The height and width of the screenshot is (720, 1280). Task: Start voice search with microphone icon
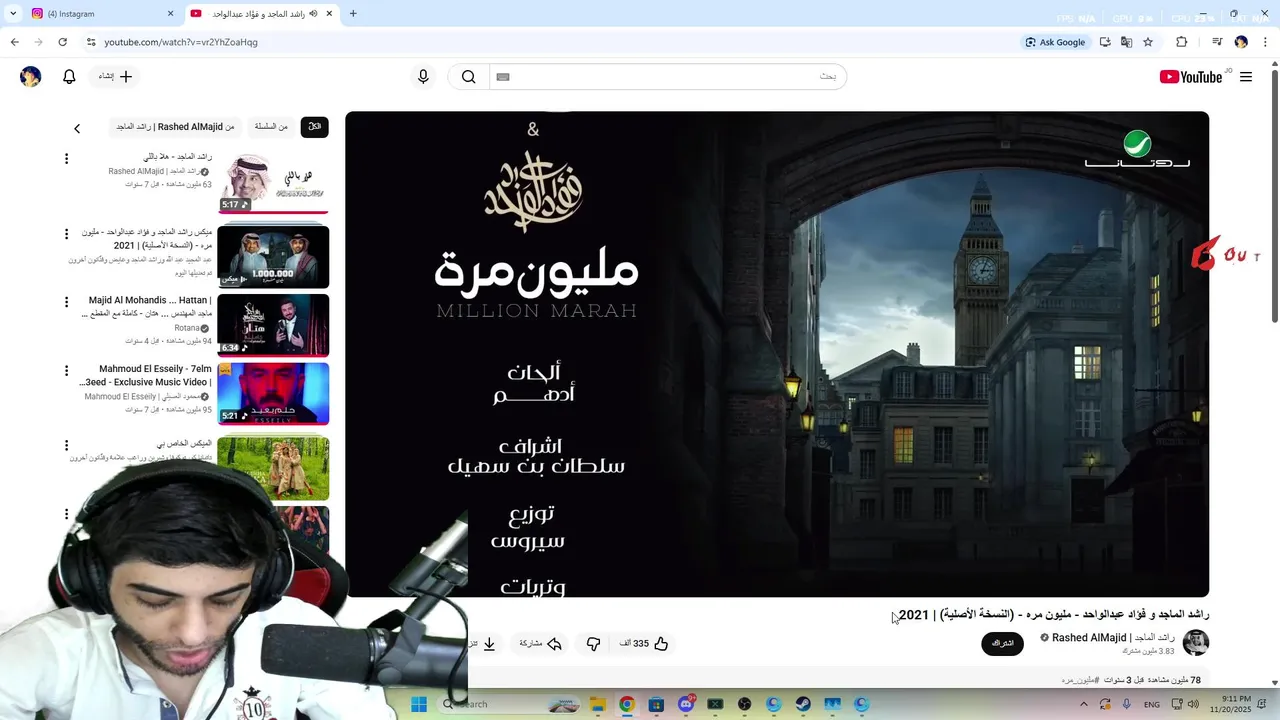[x=423, y=77]
